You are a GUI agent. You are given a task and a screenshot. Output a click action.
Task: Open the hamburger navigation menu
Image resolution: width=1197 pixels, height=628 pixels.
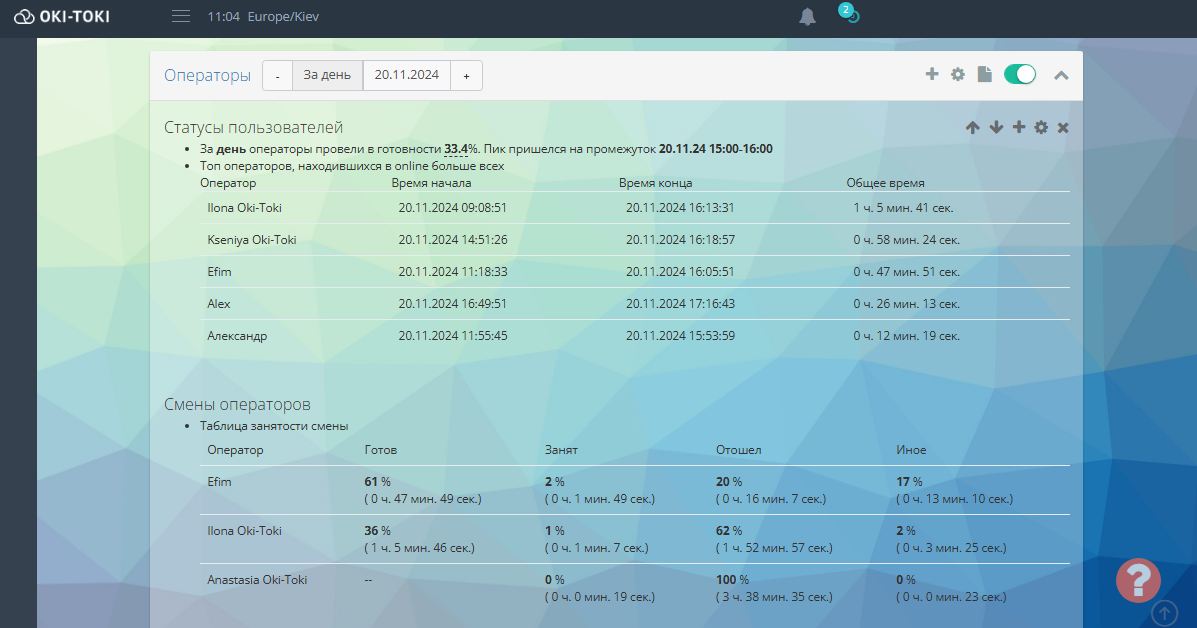(181, 16)
